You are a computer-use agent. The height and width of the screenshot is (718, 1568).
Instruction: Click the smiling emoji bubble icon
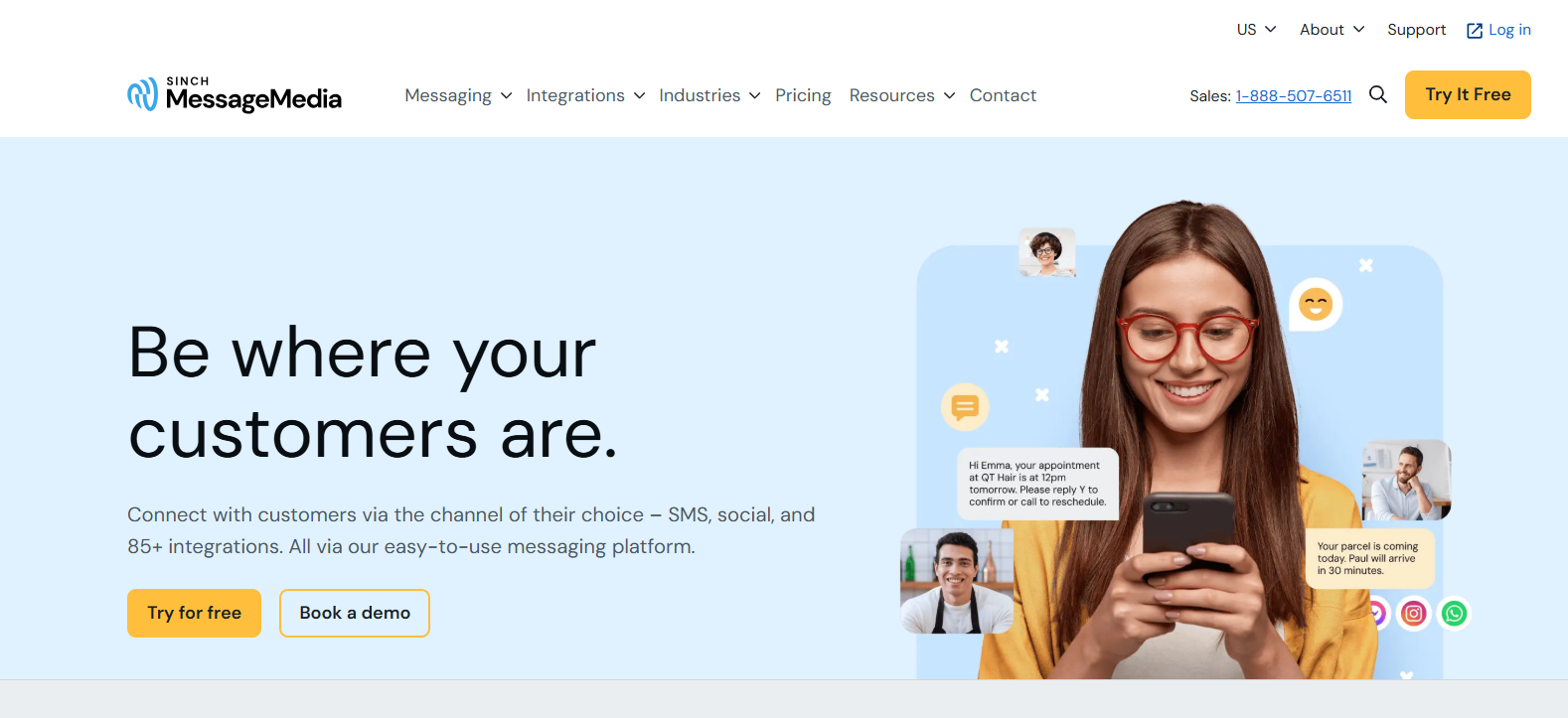(x=1316, y=304)
